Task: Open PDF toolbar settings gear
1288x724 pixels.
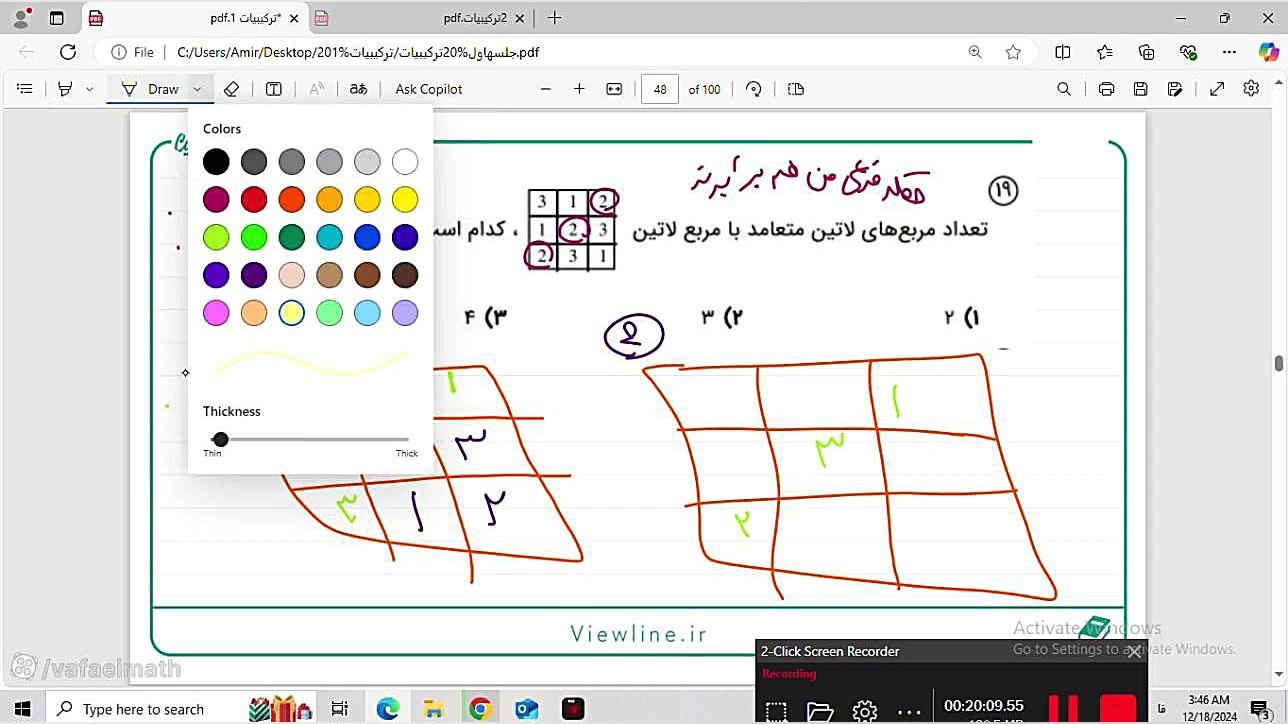Action: tap(1251, 89)
